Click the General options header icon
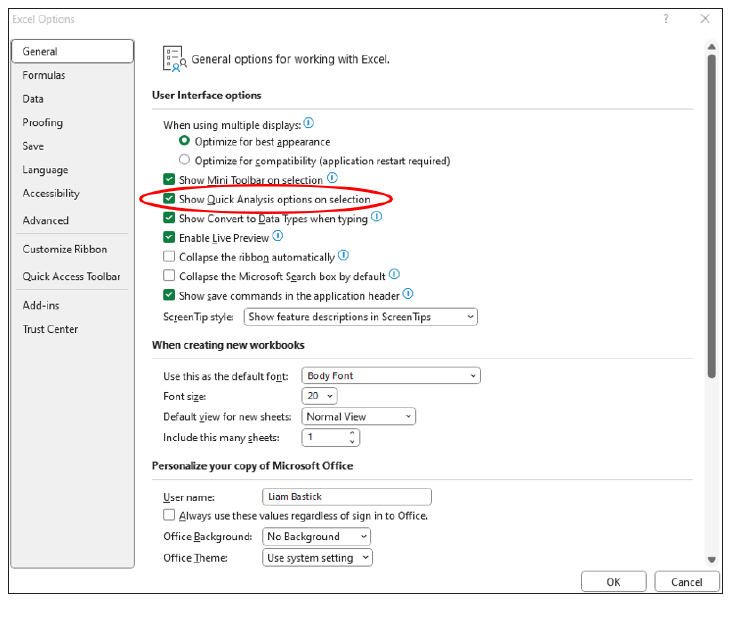Screen dimensions: 730x619 click(x=175, y=59)
